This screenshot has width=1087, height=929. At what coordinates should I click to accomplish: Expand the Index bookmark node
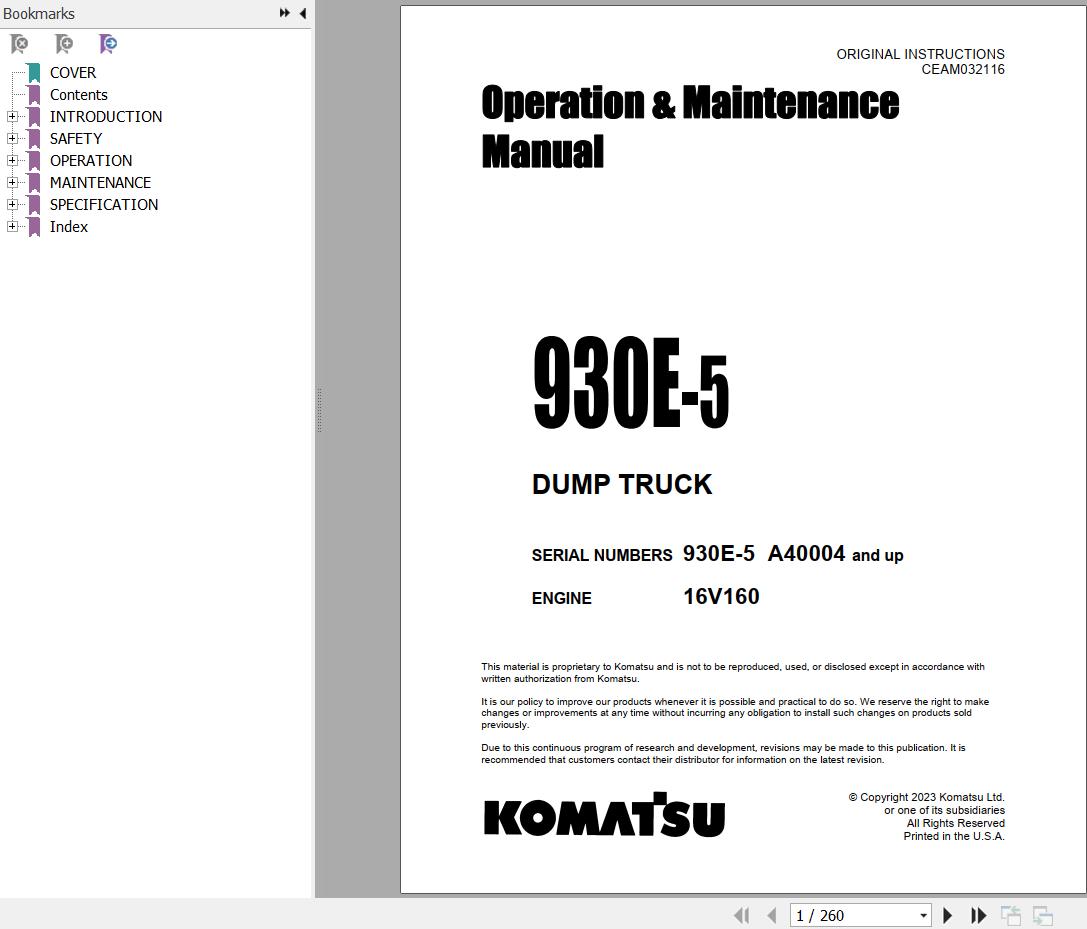(12, 227)
